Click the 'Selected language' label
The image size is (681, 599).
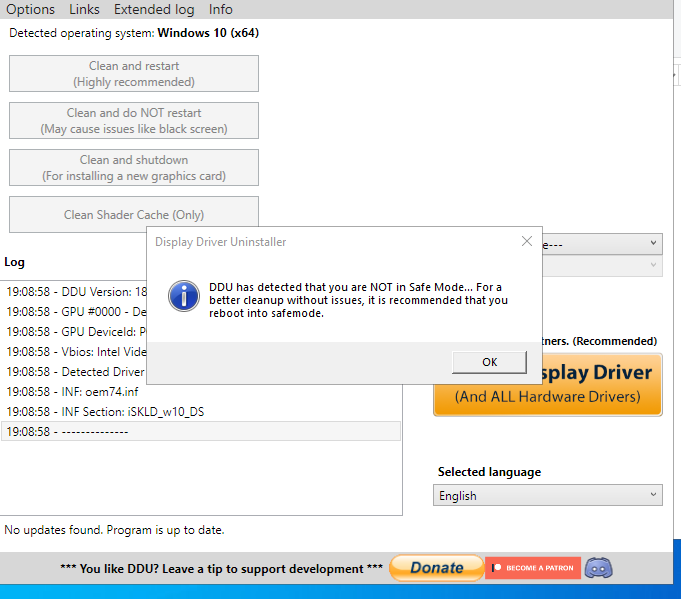click(x=489, y=472)
